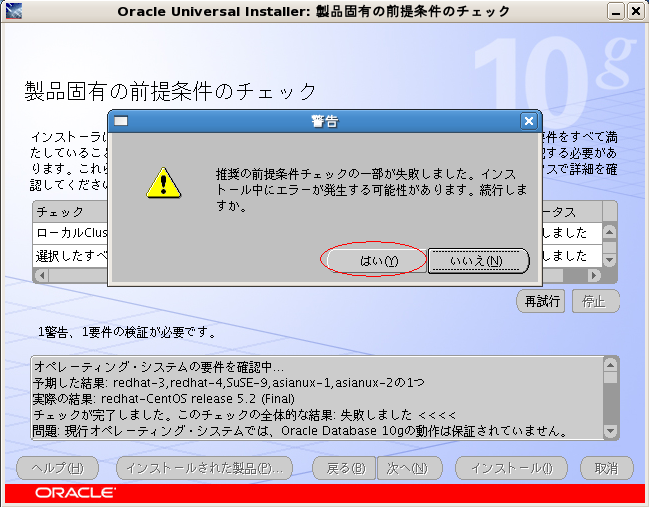Click log line オペレーティング・システムの要件を確認中
Image resolution: width=649 pixels, height=507 pixels.
pos(159,367)
